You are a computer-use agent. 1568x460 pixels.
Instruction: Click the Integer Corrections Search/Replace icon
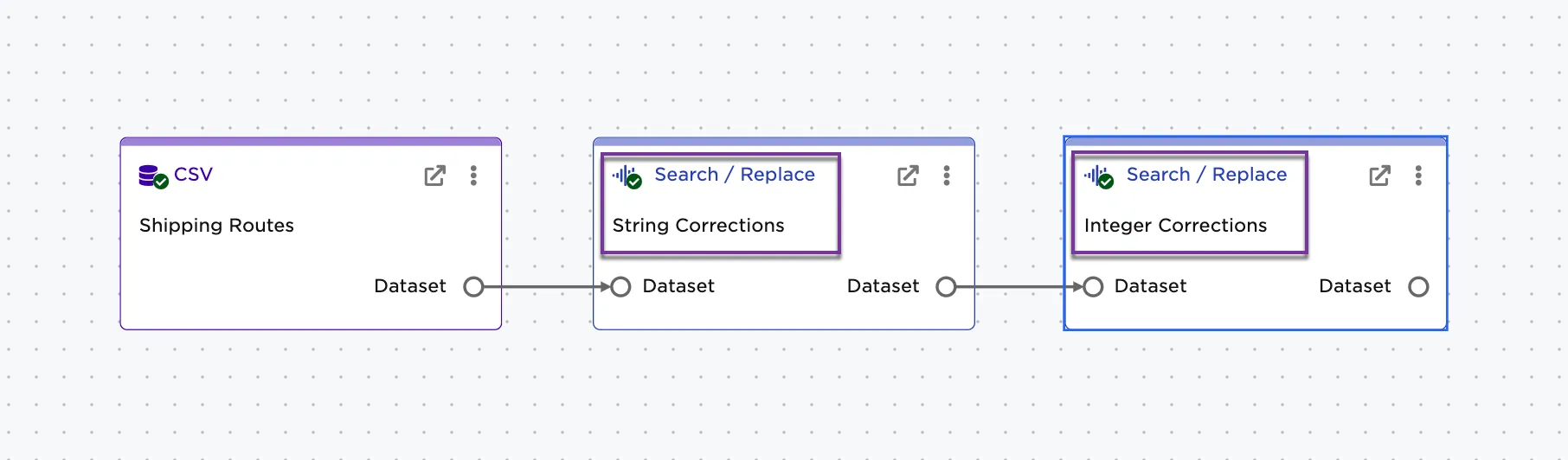point(1098,176)
